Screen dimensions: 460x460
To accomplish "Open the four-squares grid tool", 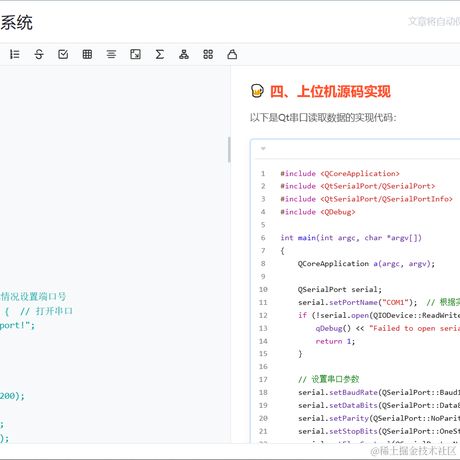I will pyautogui.click(x=208, y=54).
